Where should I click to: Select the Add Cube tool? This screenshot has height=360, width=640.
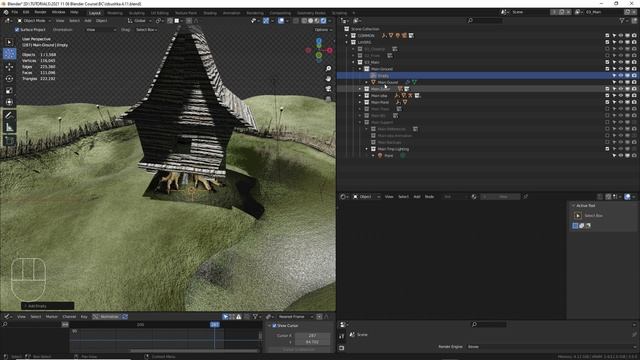pos(9,140)
